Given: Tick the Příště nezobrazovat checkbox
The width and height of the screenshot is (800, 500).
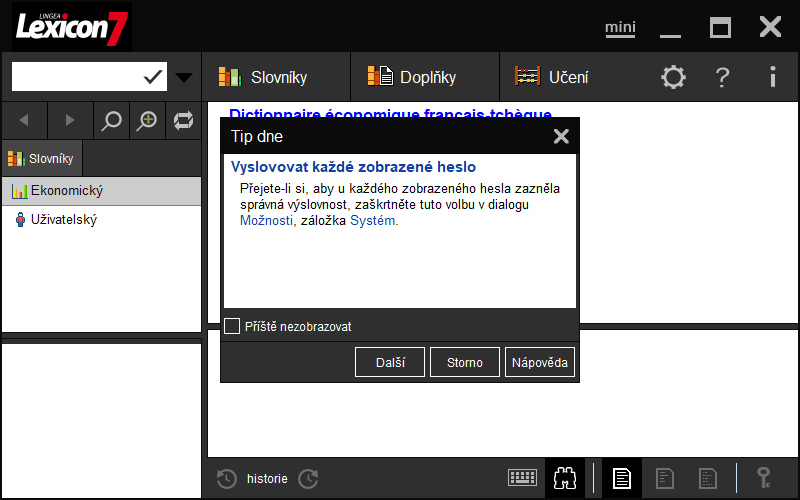Looking at the screenshot, I should (232, 326).
